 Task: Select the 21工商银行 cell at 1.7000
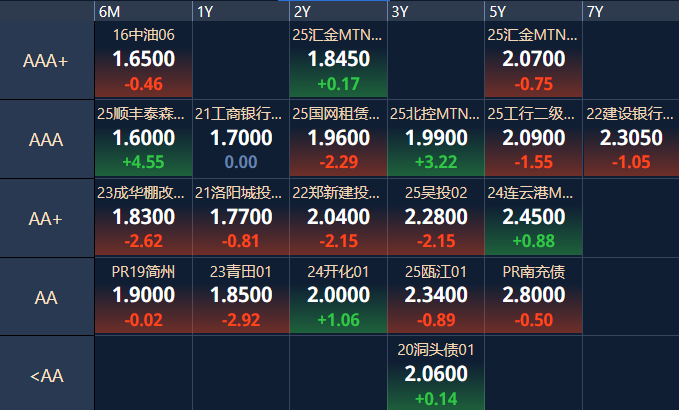241,139
